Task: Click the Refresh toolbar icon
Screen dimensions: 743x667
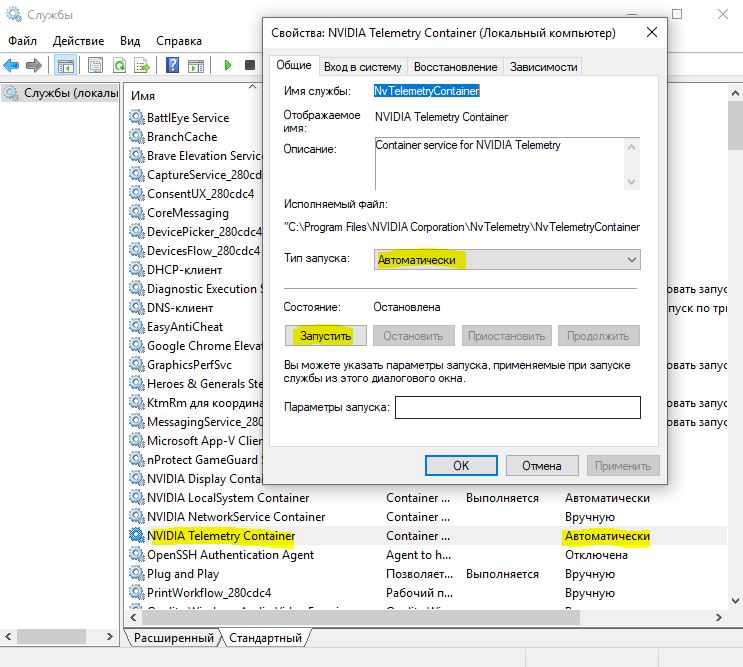Action: click(119, 65)
